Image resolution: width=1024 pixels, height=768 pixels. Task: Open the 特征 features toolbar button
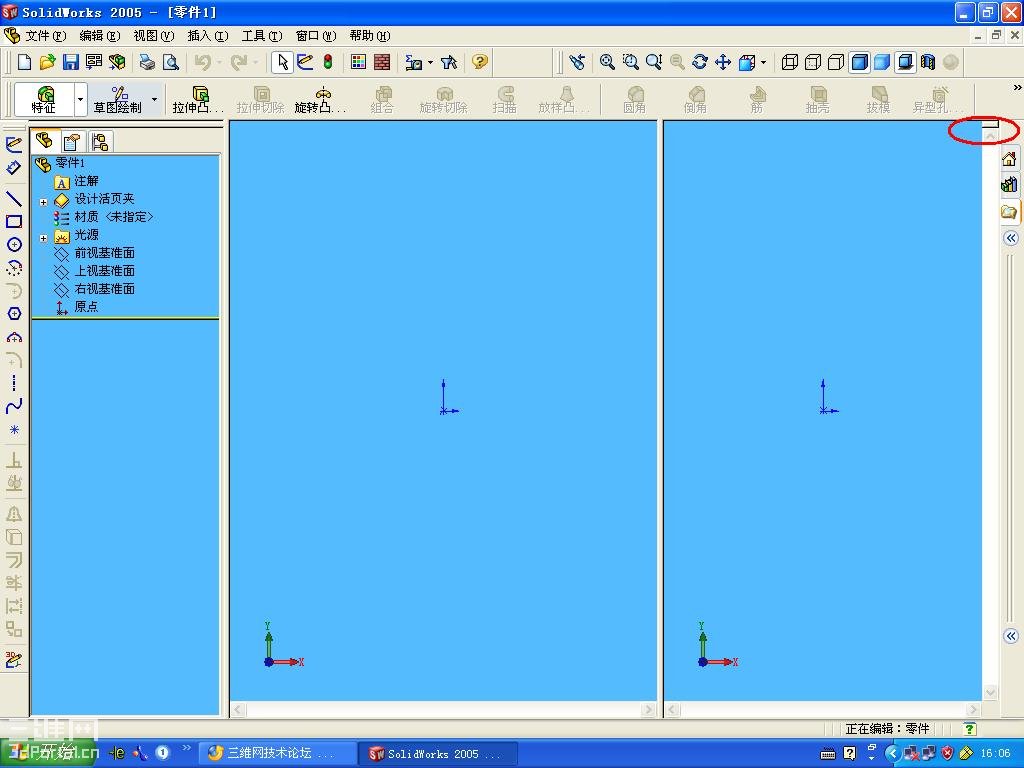(x=44, y=99)
